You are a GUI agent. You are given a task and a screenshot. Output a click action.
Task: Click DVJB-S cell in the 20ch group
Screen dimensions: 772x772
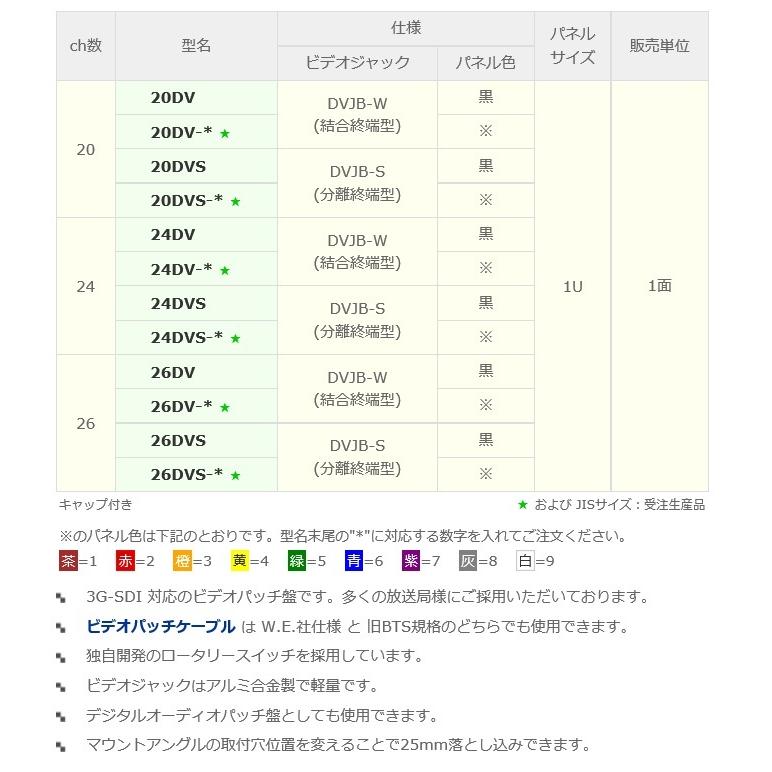357,183
